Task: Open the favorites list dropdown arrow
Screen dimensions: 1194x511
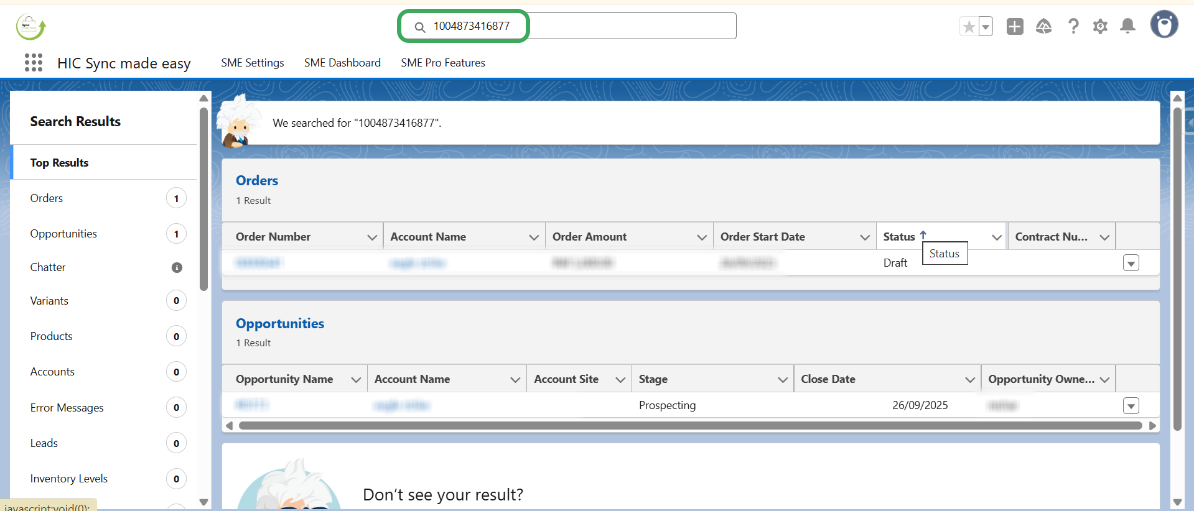Action: (986, 27)
